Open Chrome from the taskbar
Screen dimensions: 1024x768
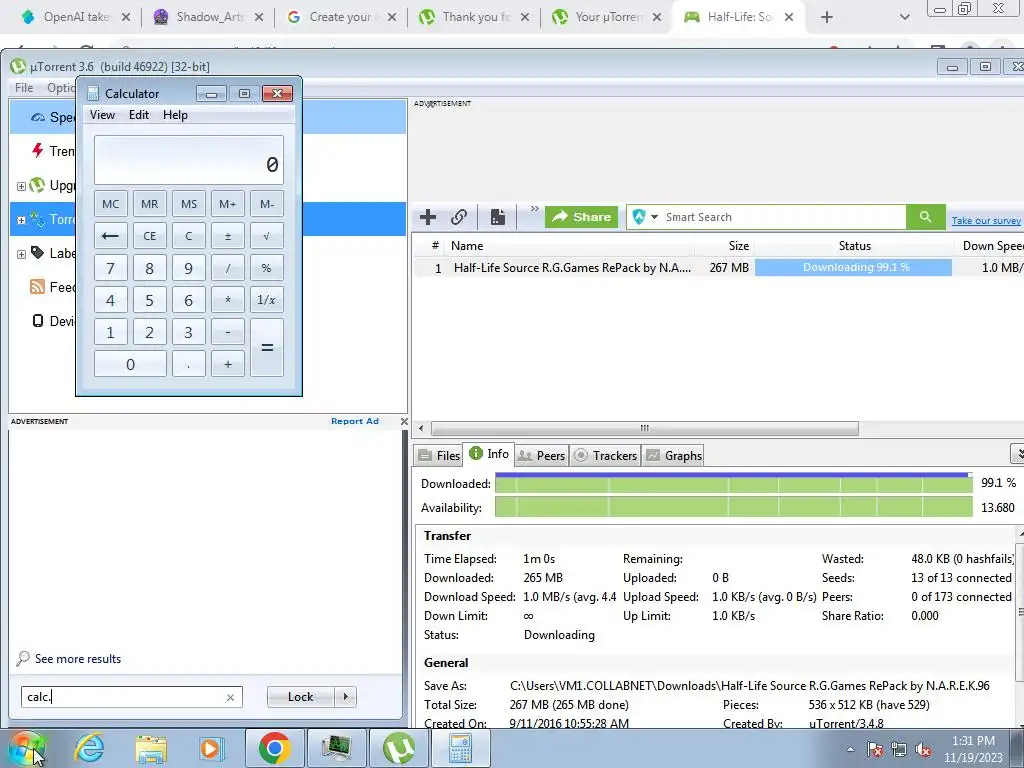(274, 748)
